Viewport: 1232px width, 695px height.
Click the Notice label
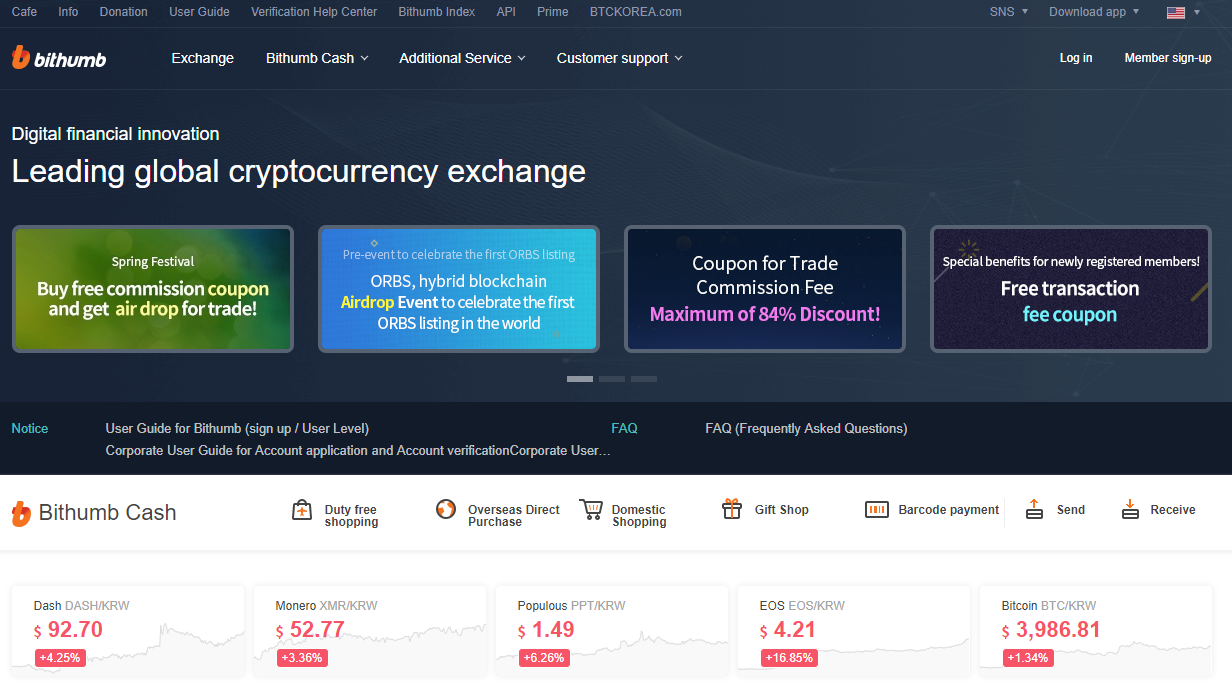pyautogui.click(x=30, y=428)
